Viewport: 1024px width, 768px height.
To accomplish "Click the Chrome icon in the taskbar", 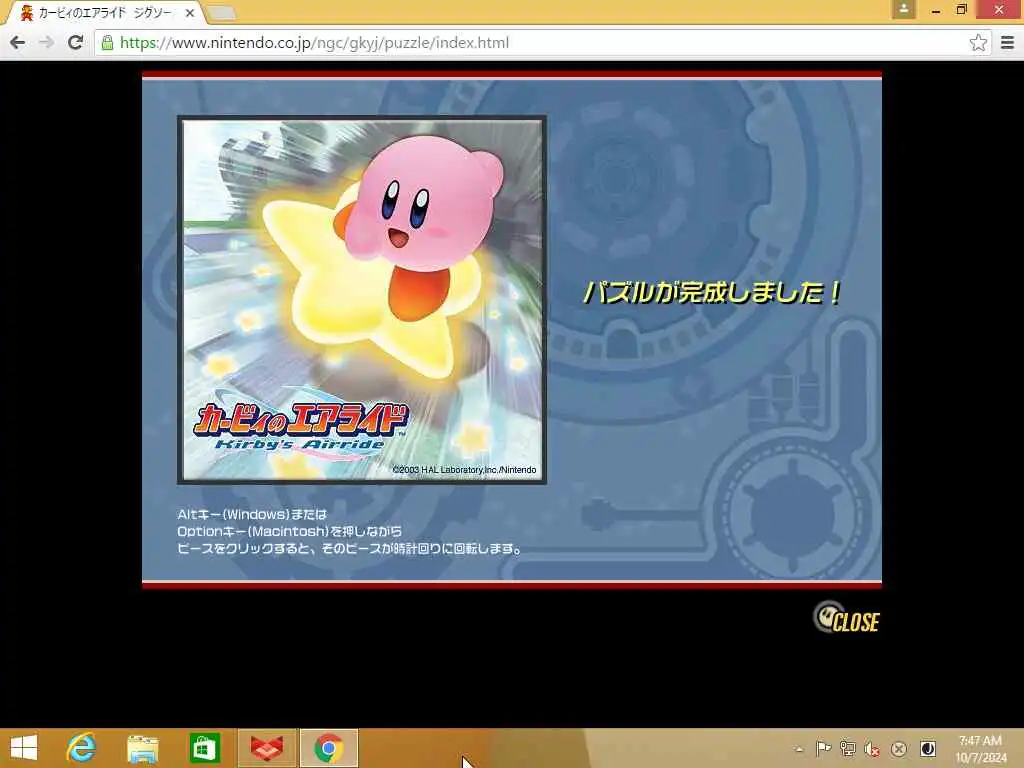I will pos(329,748).
